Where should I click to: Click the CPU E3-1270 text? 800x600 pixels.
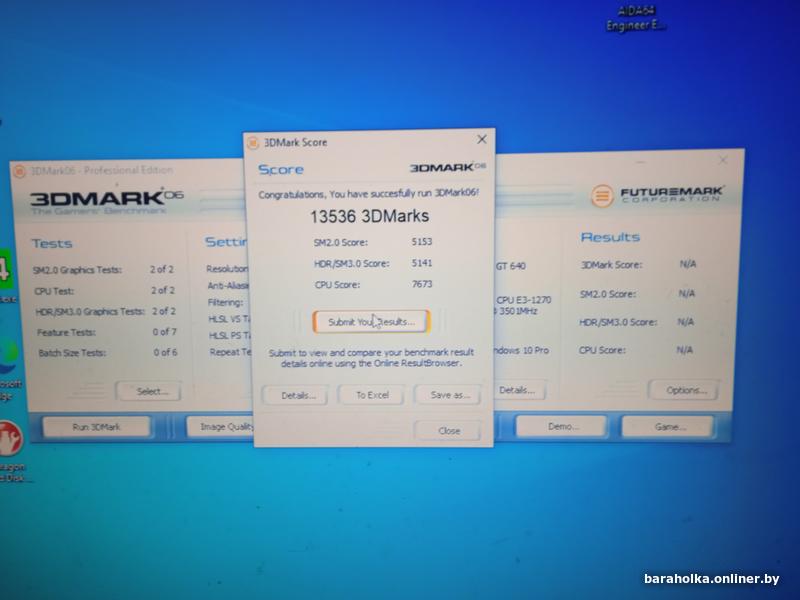tap(524, 300)
